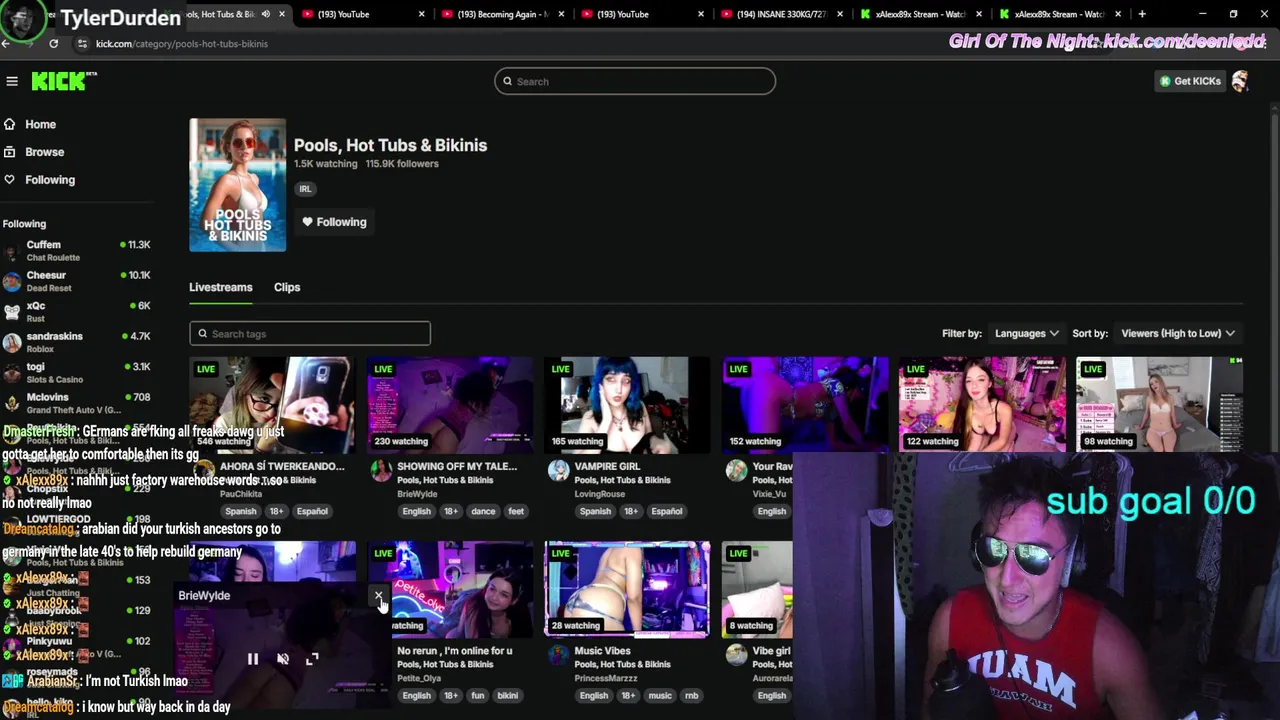Click the browser reload button
The image size is (1280, 720).
[53, 44]
